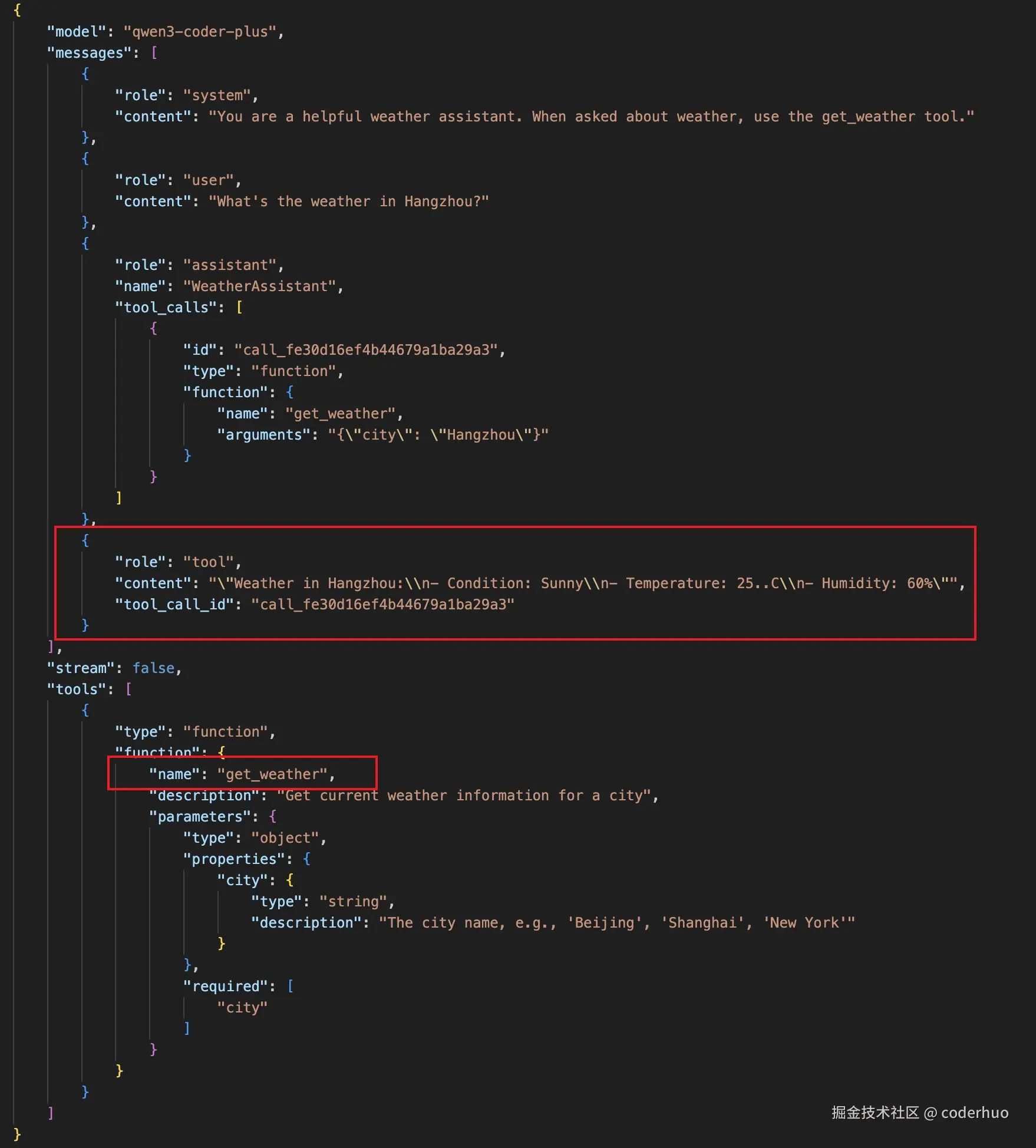This screenshot has width=1036, height=1148.
Task: Click "tool_call_id" value call_fe30d16ef4b44679a1ba29a3
Action: click(383, 605)
